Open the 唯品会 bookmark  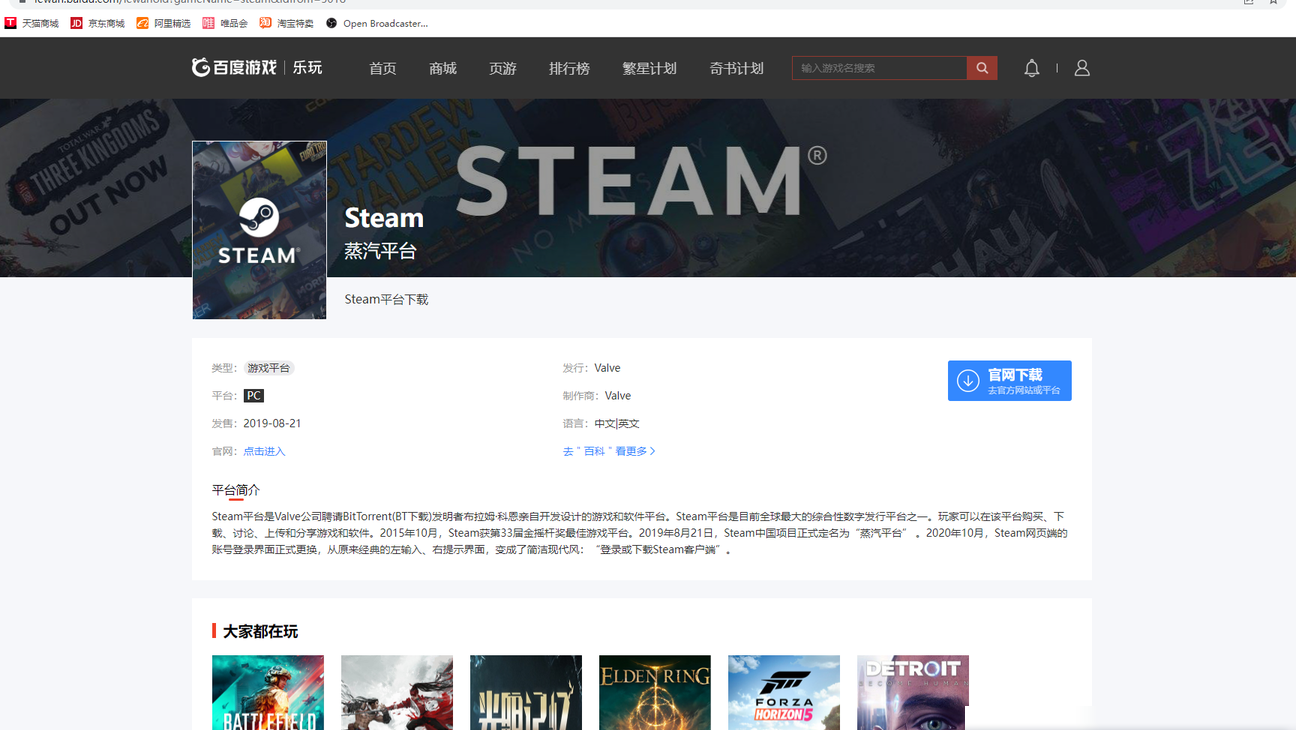point(225,23)
